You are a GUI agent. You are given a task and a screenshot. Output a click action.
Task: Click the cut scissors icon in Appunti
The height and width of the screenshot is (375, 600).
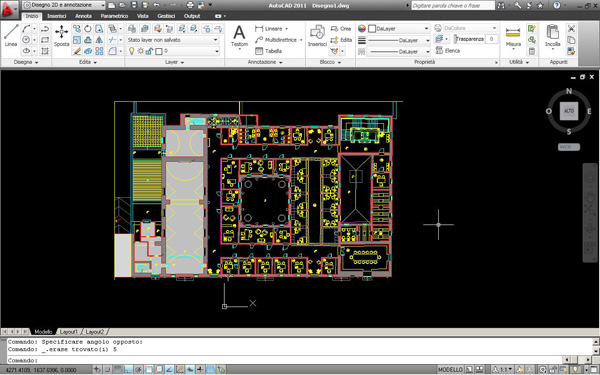coord(571,29)
